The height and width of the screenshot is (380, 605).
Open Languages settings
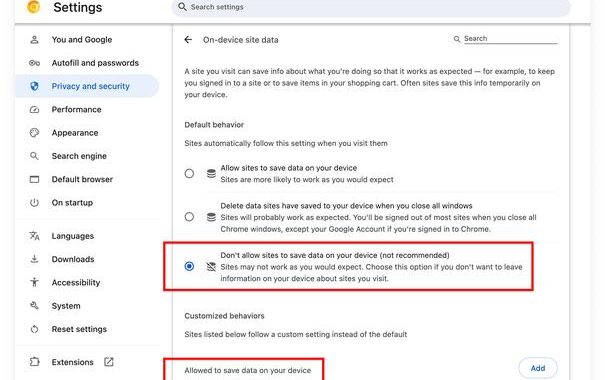point(73,236)
